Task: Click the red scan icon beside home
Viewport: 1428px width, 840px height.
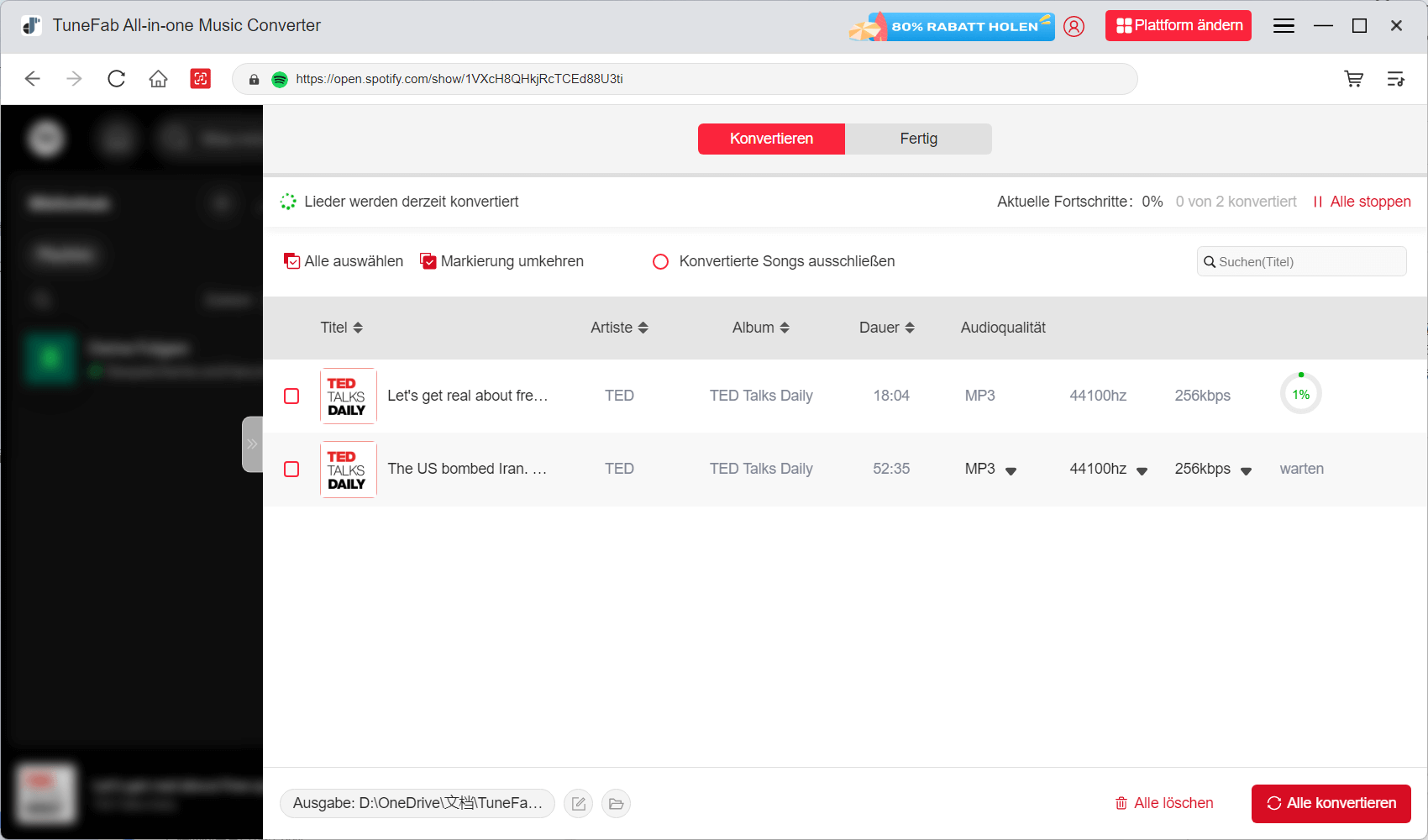Action: coord(201,79)
